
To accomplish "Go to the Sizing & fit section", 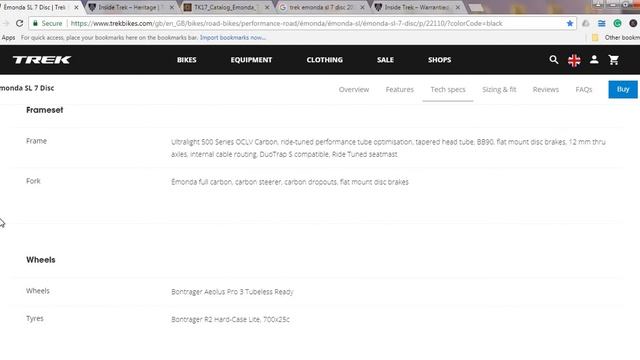I will point(499,89).
